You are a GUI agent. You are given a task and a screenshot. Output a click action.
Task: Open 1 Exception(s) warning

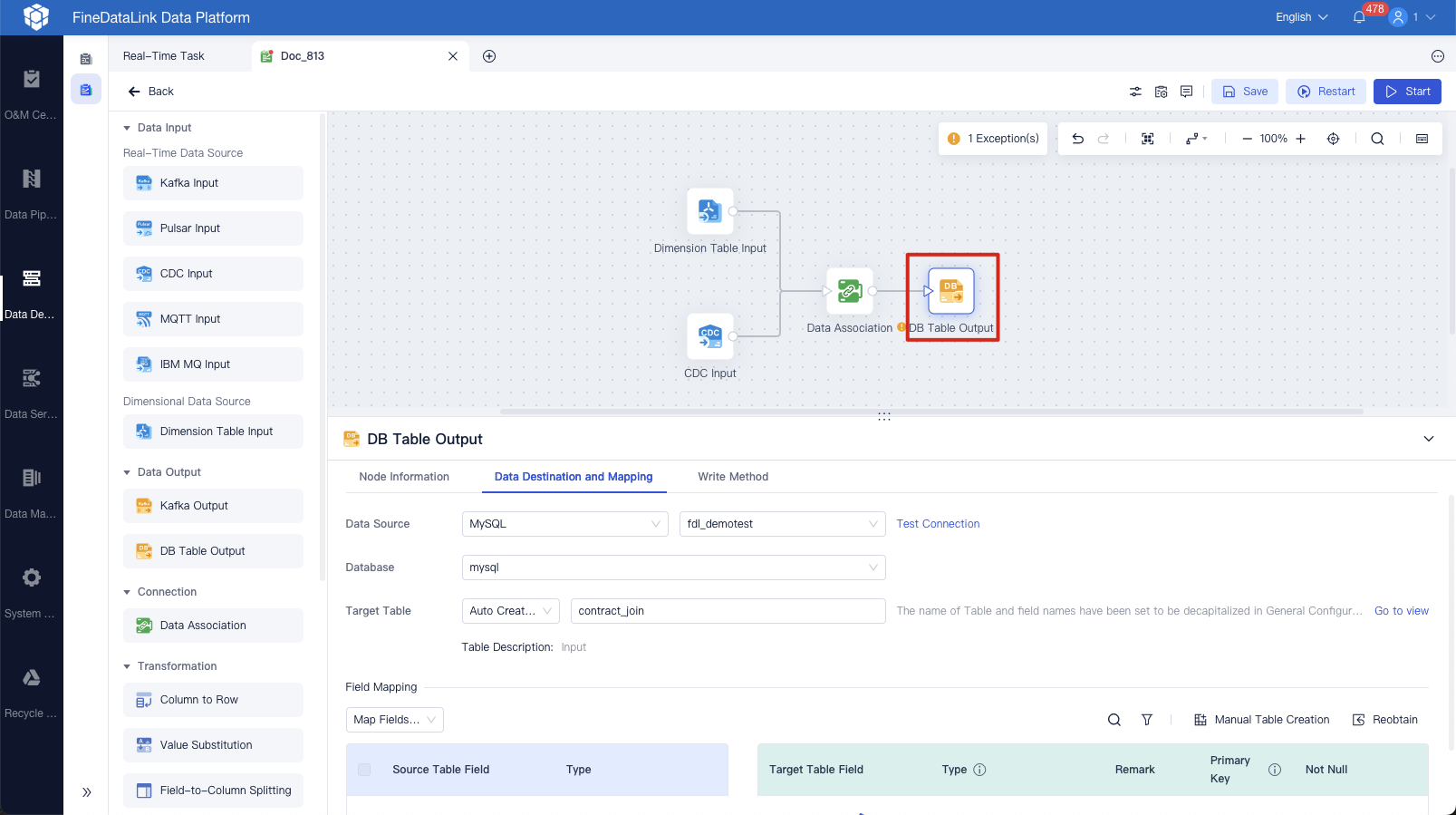993,139
